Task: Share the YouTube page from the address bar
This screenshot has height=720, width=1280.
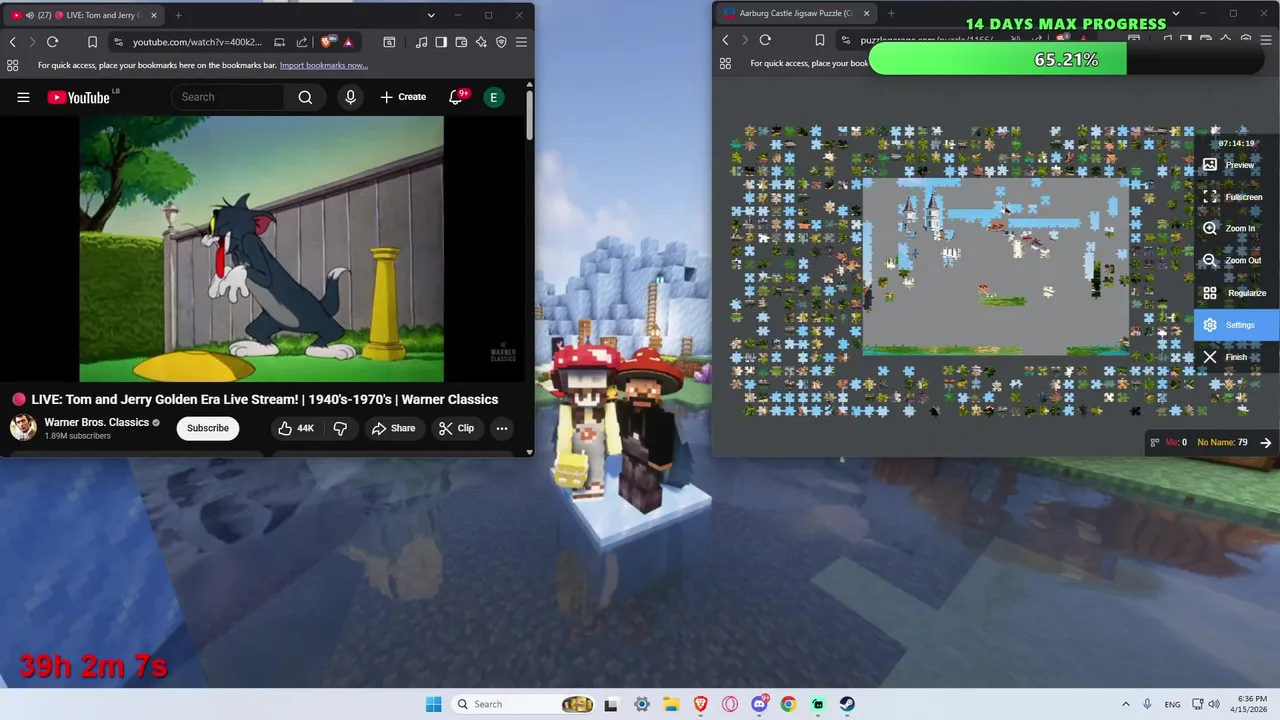Action: pyautogui.click(x=302, y=42)
